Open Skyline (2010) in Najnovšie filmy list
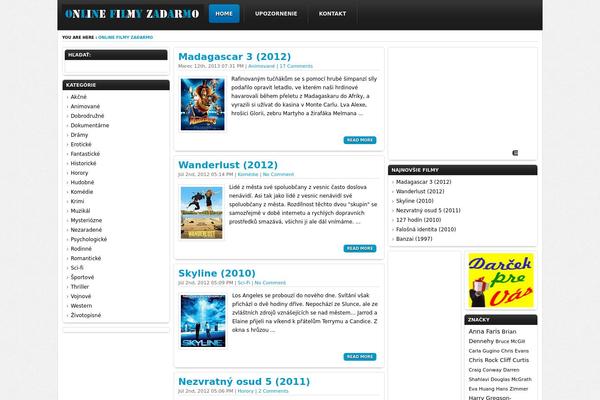The image size is (600, 400). point(414,201)
